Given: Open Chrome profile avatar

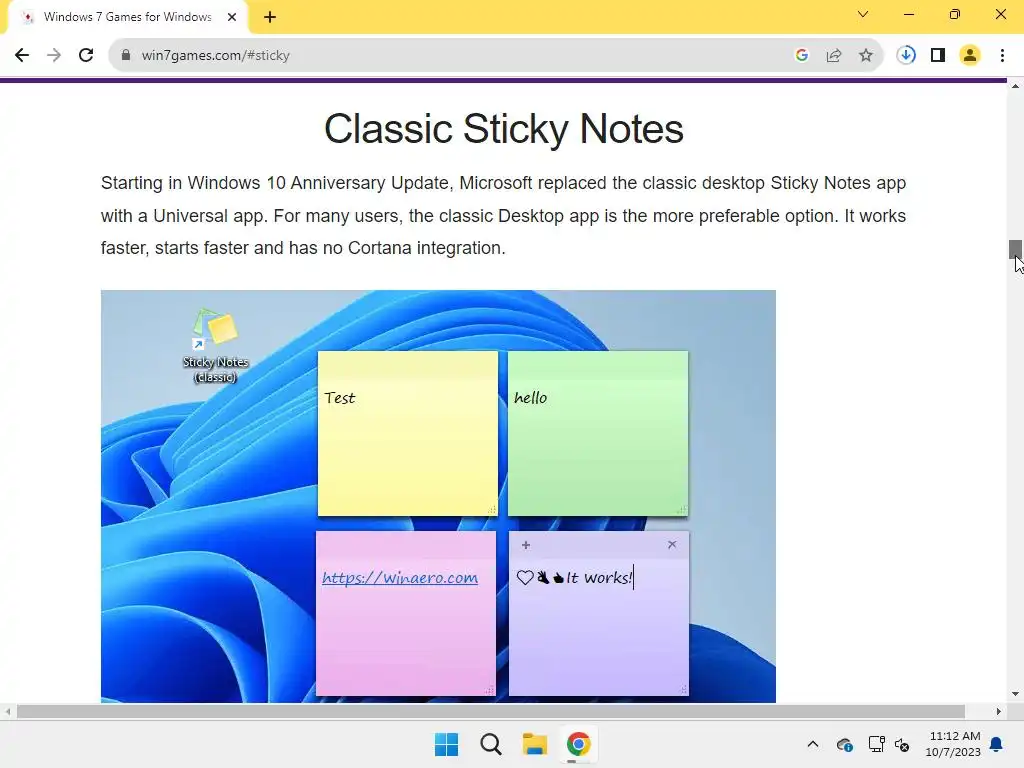Looking at the screenshot, I should [x=970, y=56].
